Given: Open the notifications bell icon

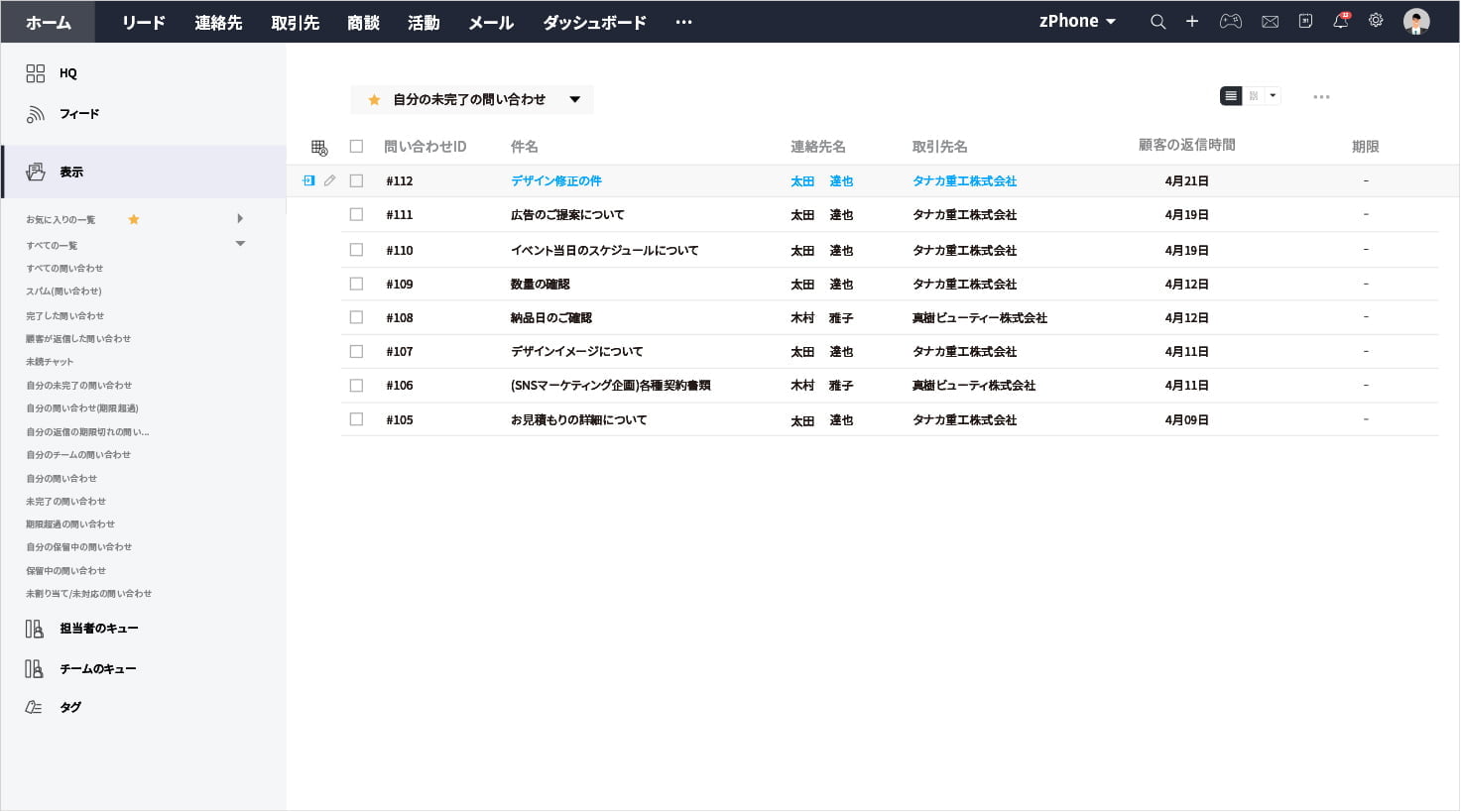Looking at the screenshot, I should point(1340,22).
